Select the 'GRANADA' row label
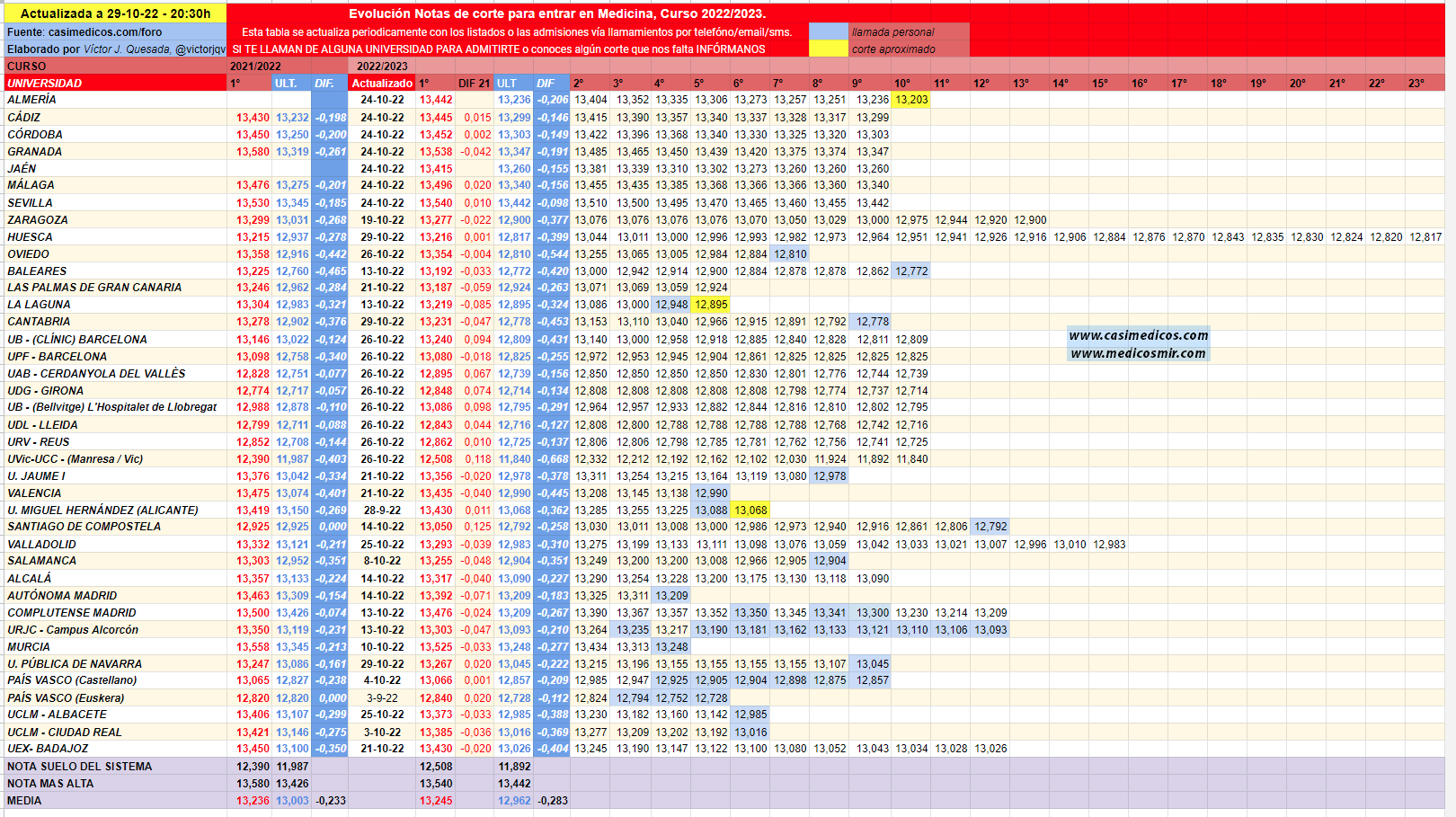This screenshot has height=817, width=1456. coord(115,152)
